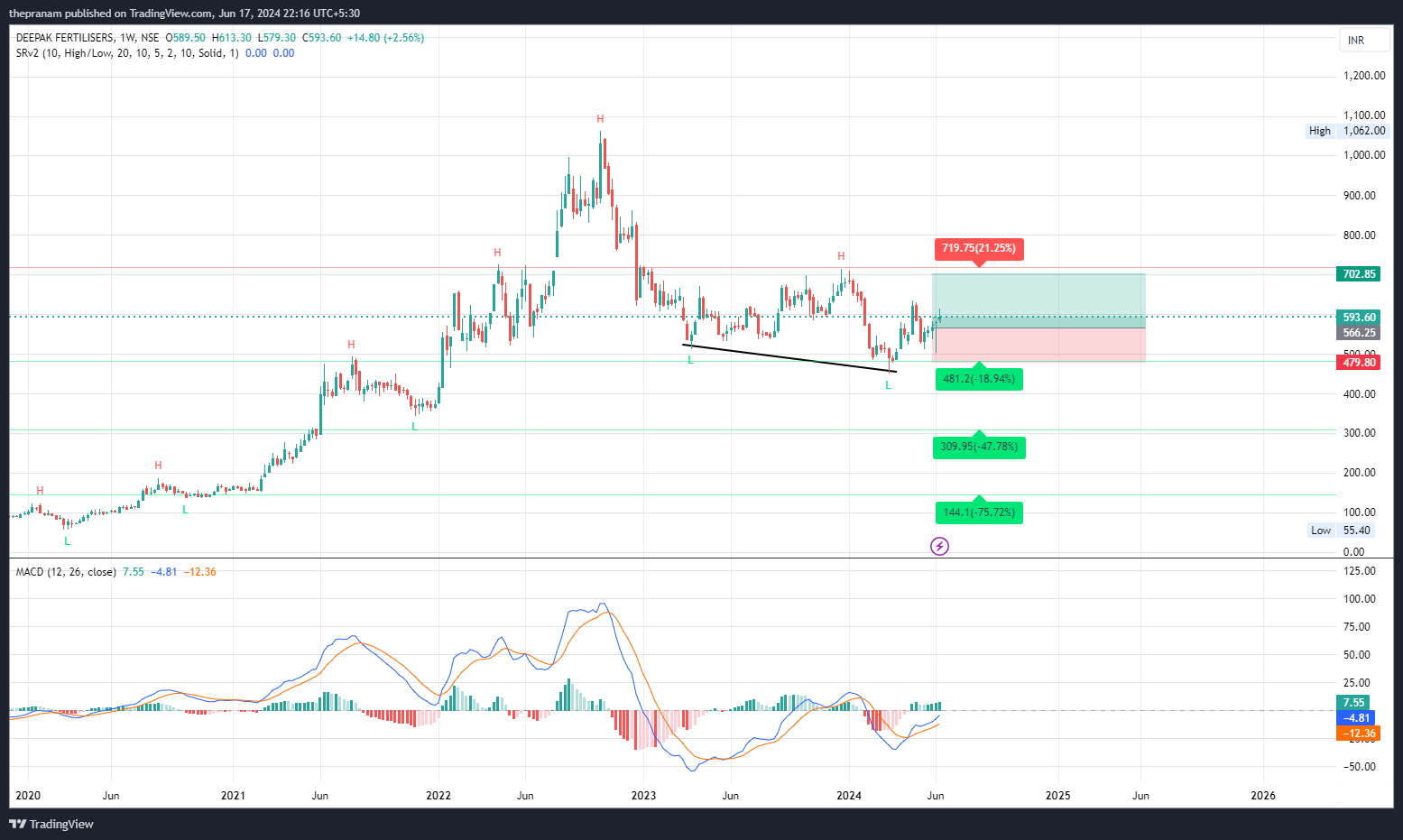Click the High 1,062.00 label
1403x840 pixels.
(1347, 131)
